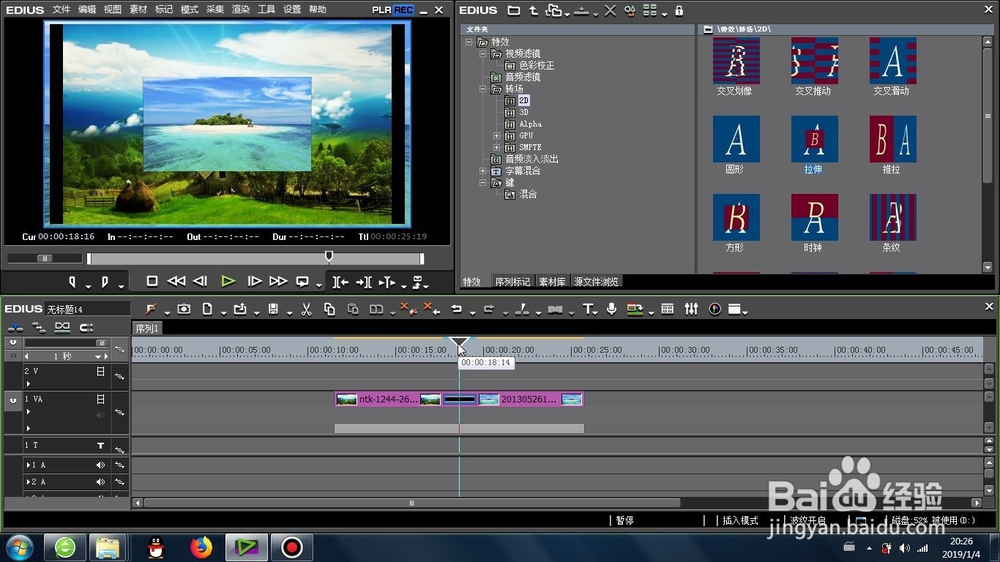Toggle the 2 A audio track mute speaker

coord(100,482)
